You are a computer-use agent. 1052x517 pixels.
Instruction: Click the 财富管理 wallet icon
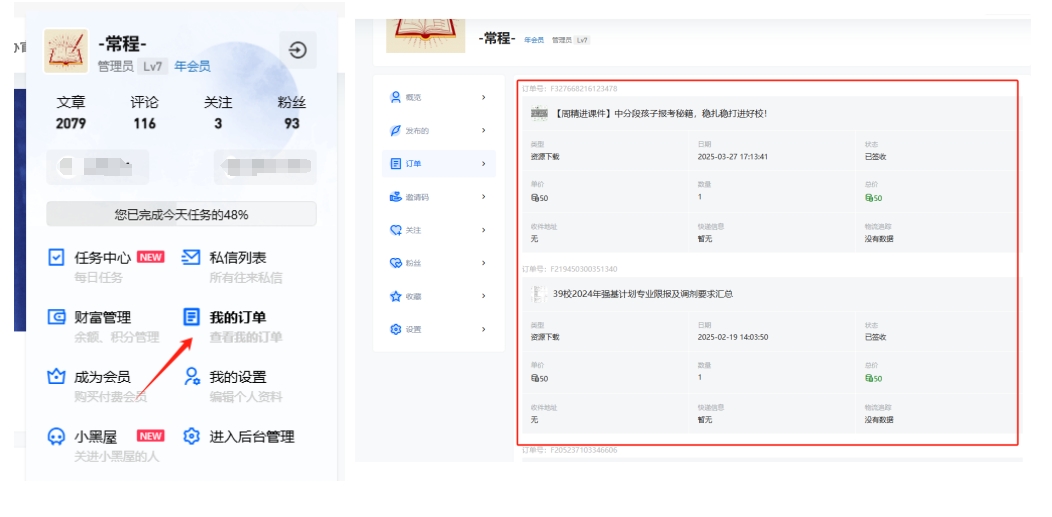[56, 317]
